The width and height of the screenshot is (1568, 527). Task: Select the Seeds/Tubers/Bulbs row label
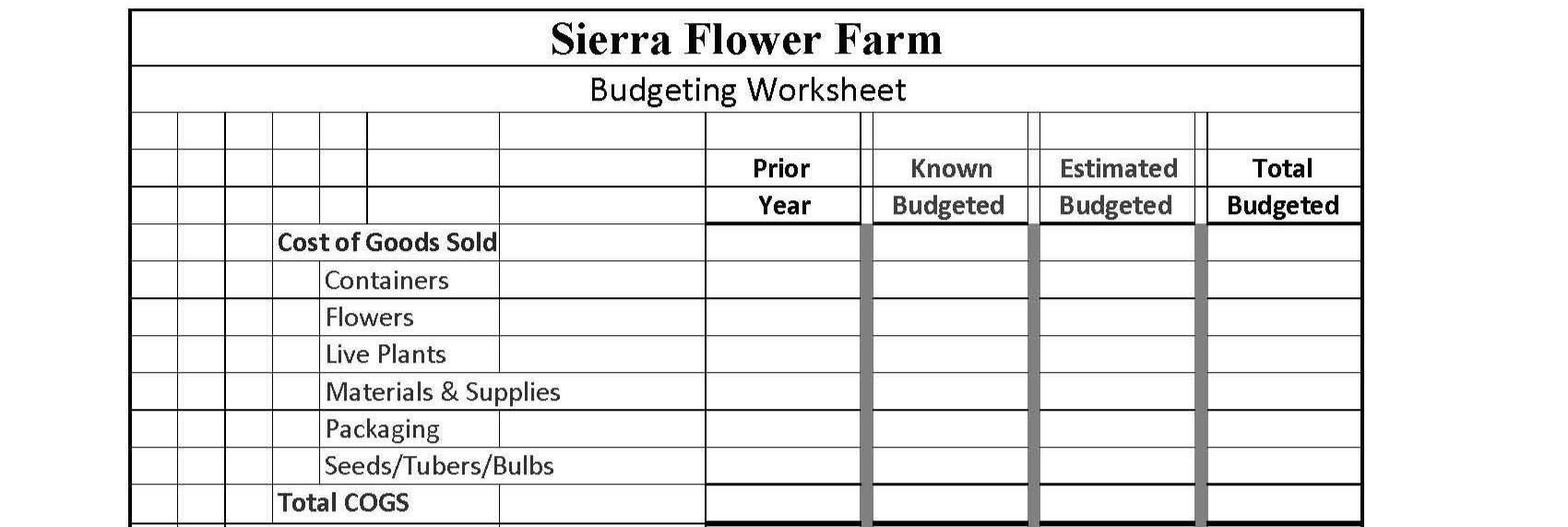pos(439,466)
